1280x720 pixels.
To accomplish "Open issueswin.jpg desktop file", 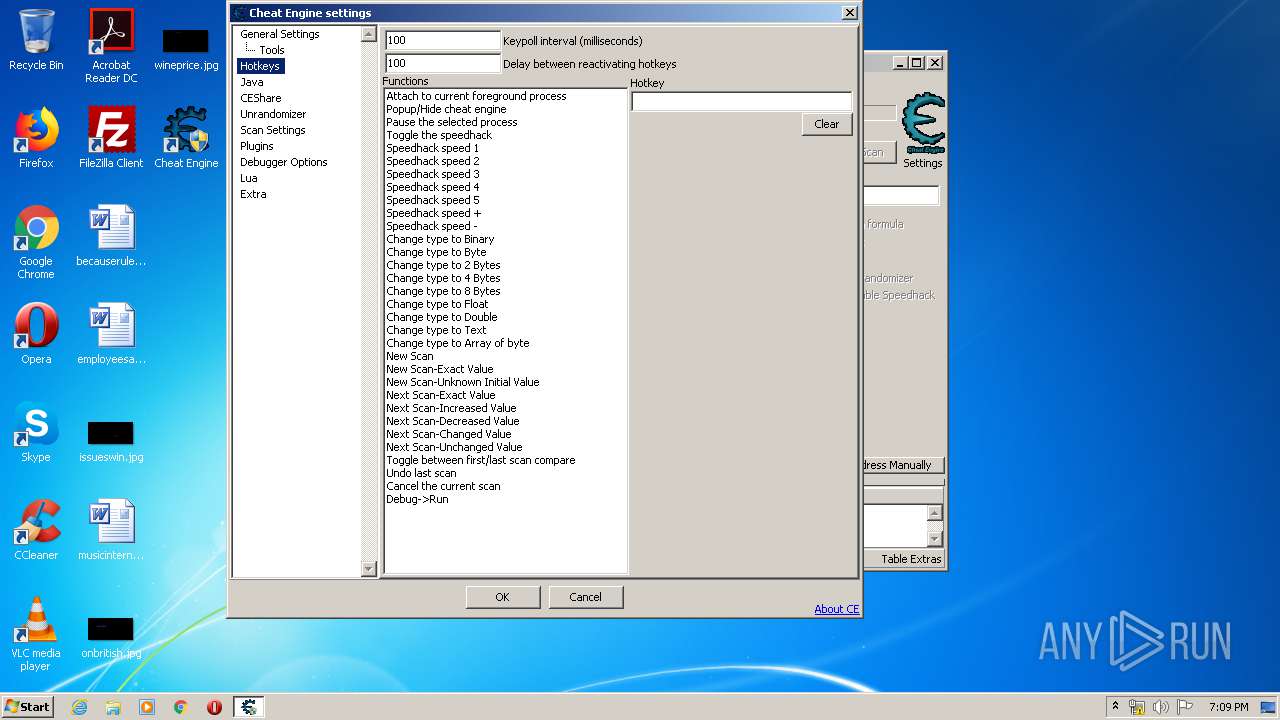I will [111, 440].
